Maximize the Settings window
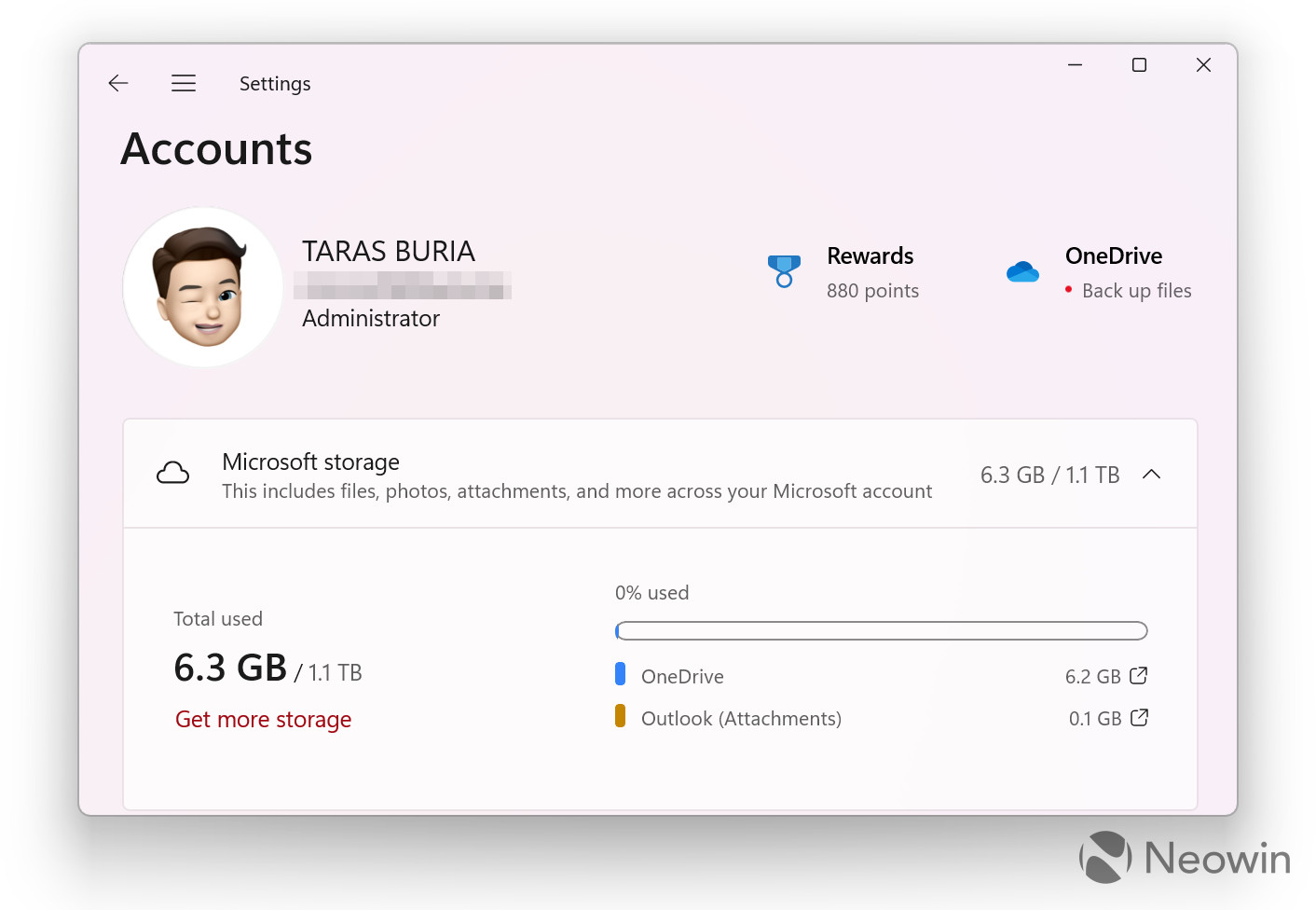 click(x=1139, y=64)
